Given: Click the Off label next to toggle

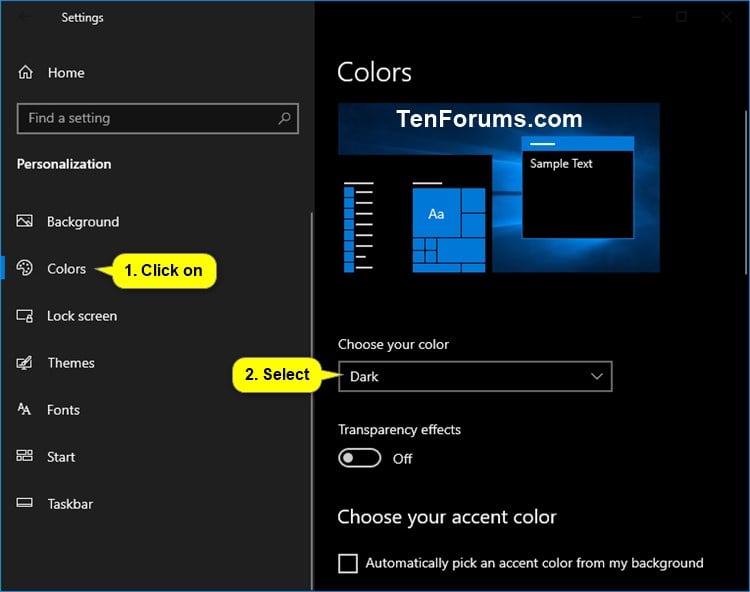Looking at the screenshot, I should (x=402, y=459).
